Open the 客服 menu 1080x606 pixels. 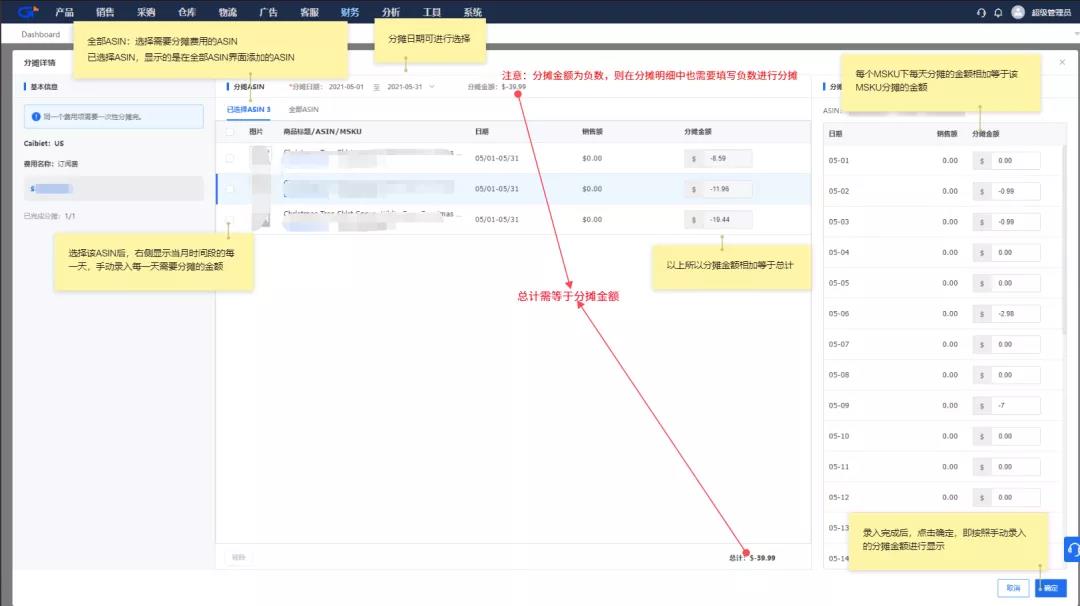pyautogui.click(x=309, y=12)
